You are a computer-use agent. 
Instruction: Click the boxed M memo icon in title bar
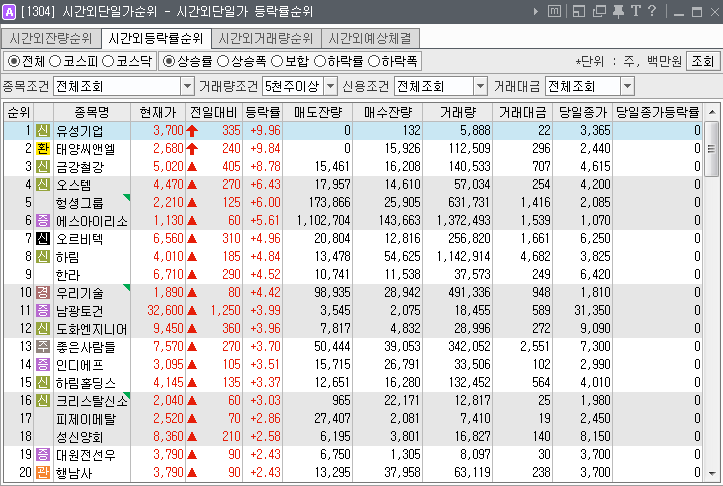coord(554,11)
